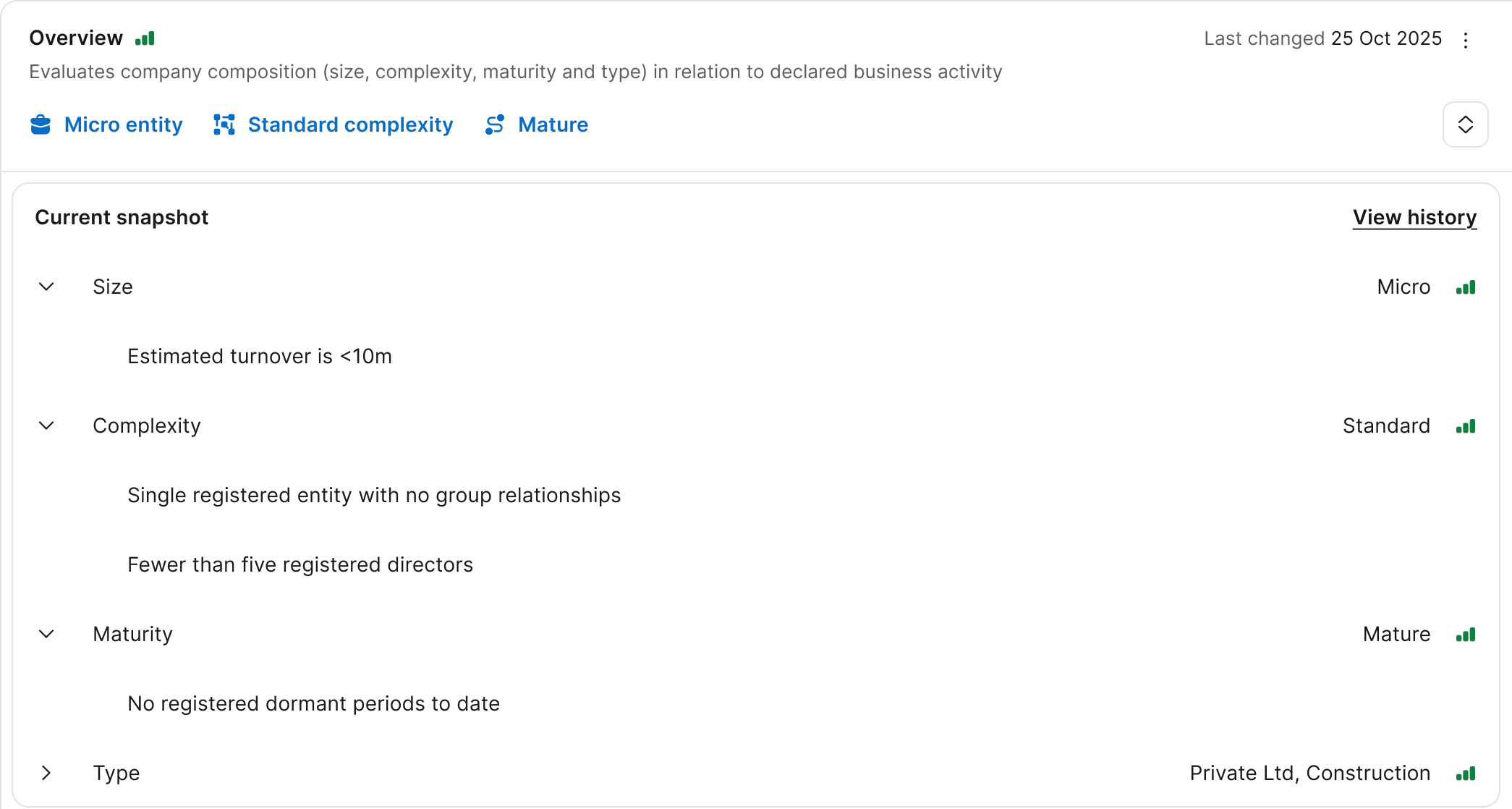The height and width of the screenshot is (809, 1512).
Task: Click the Micro entity label
Action: (124, 124)
